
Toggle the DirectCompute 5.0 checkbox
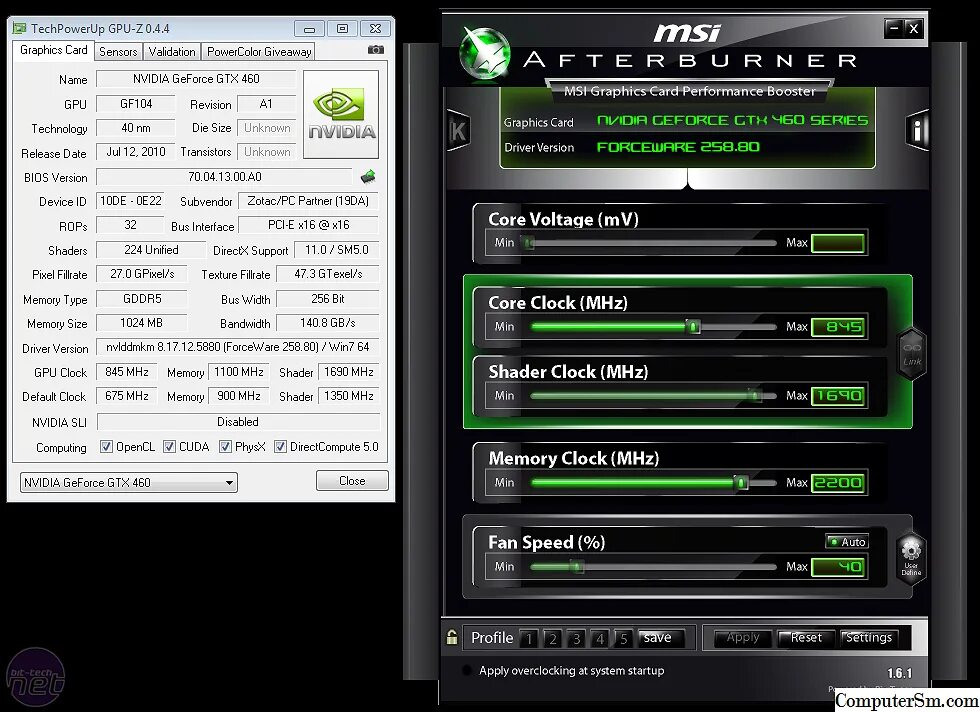[x=280, y=446]
